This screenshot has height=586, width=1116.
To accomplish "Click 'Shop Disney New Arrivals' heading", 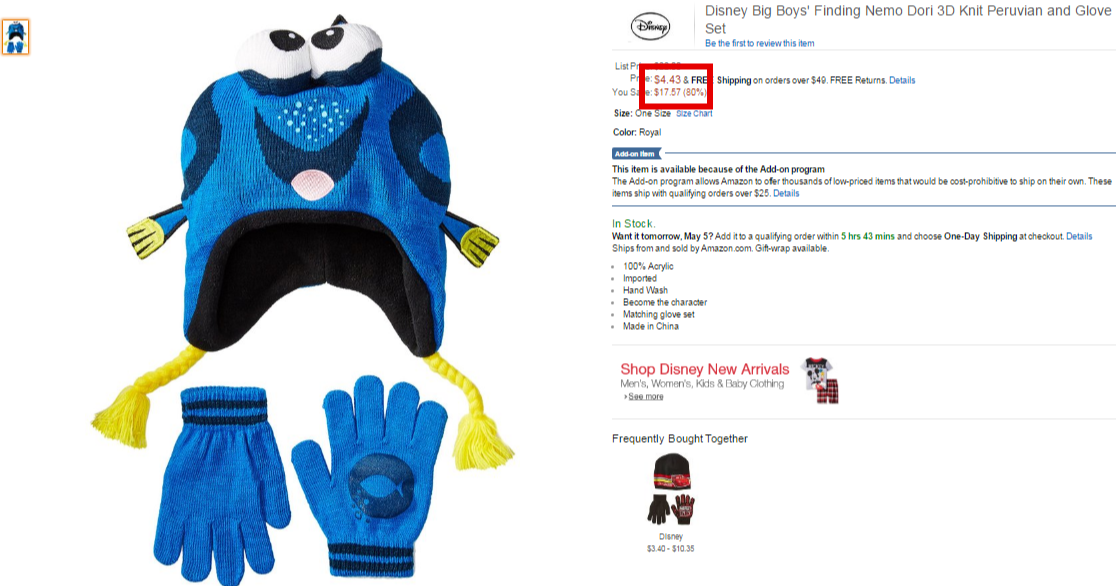I will 705,369.
